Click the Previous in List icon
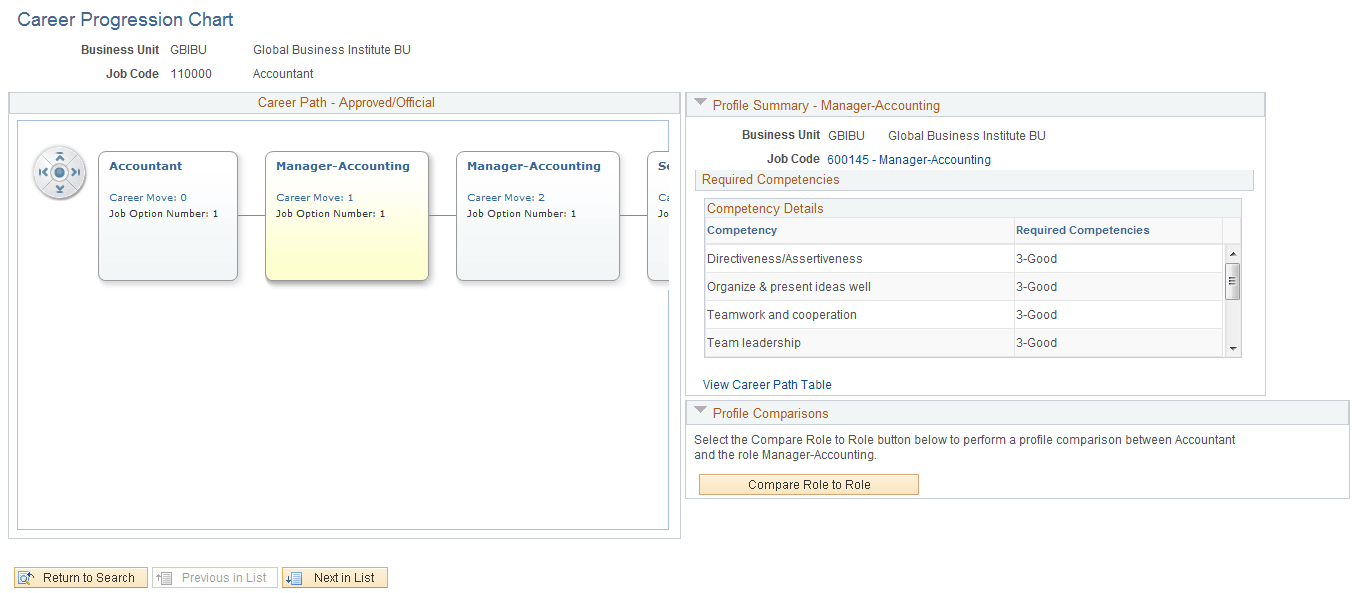The height and width of the screenshot is (593, 1358). (164, 578)
